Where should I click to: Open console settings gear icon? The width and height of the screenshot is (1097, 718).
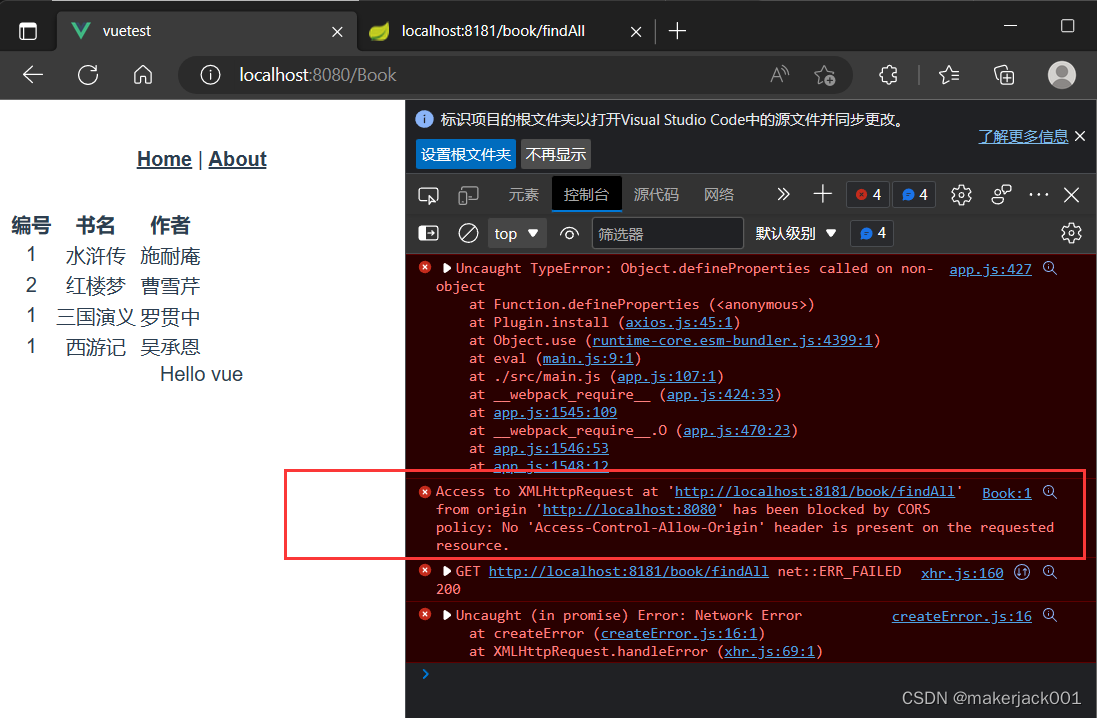pyautogui.click(x=1071, y=233)
